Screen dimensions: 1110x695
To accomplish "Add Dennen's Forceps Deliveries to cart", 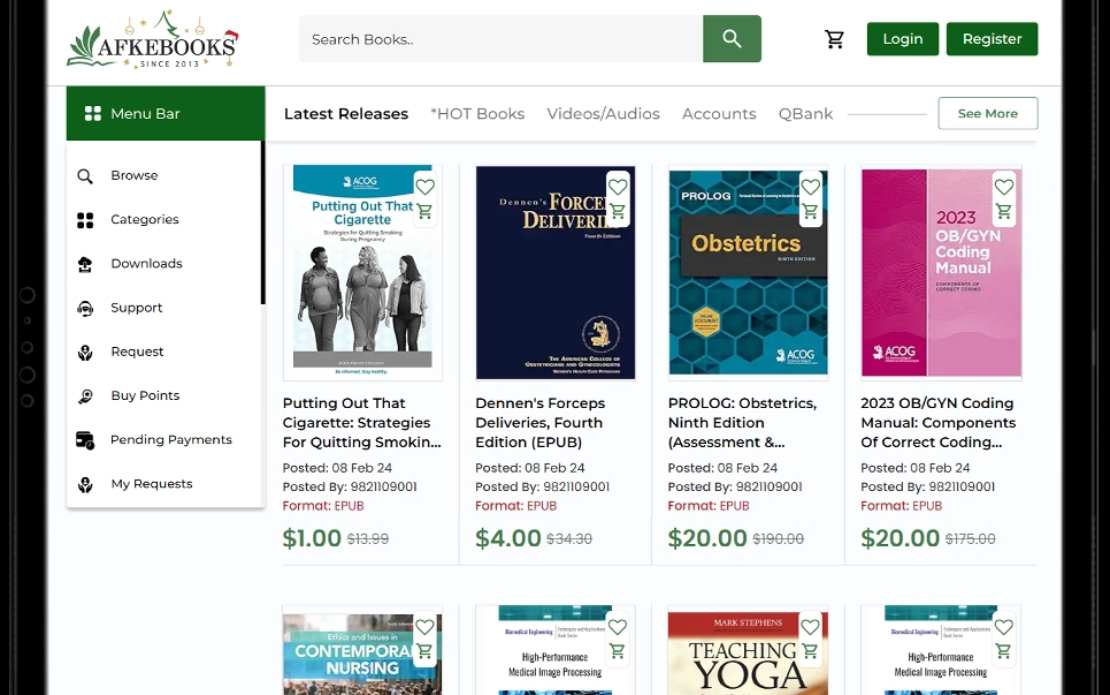I will pyautogui.click(x=617, y=211).
